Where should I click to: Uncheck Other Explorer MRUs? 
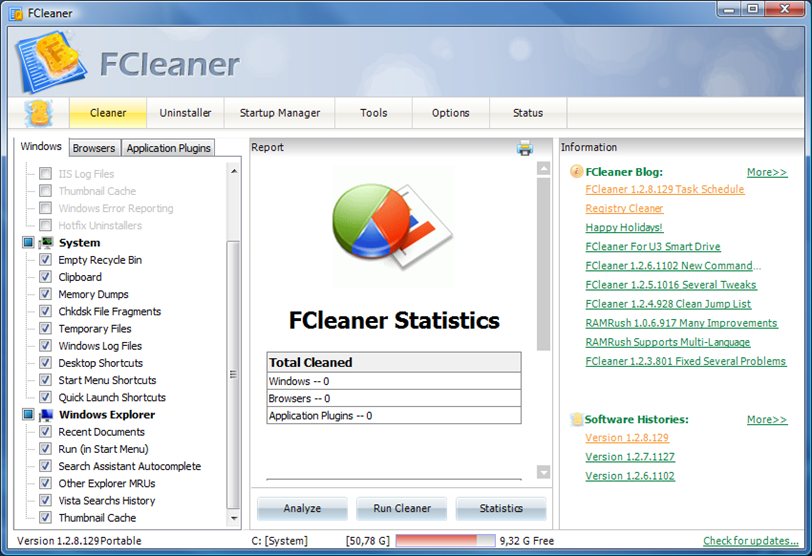pos(46,483)
